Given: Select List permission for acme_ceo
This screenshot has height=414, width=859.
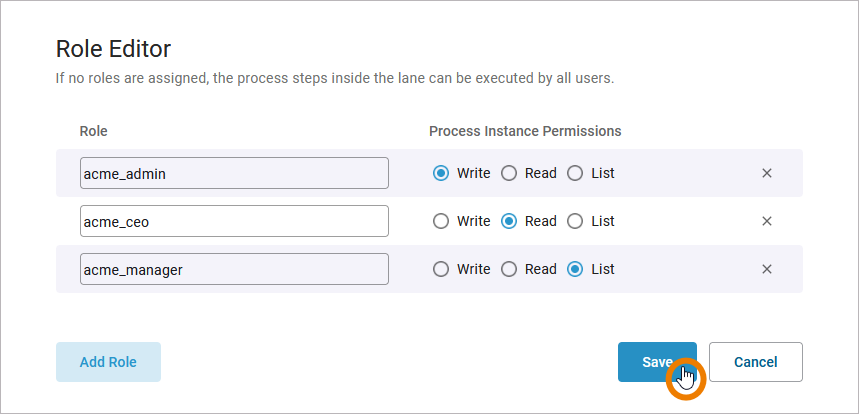Looking at the screenshot, I should [575, 221].
